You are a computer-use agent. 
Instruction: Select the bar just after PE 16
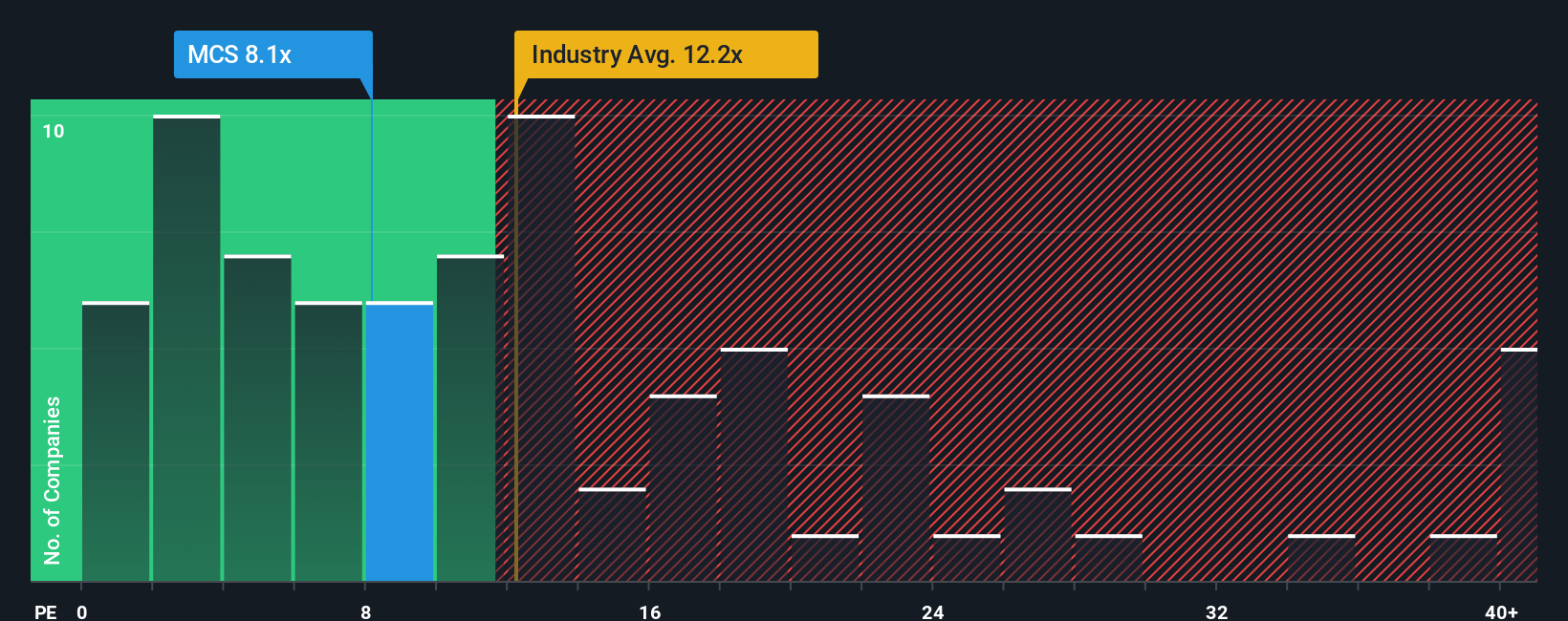683,488
